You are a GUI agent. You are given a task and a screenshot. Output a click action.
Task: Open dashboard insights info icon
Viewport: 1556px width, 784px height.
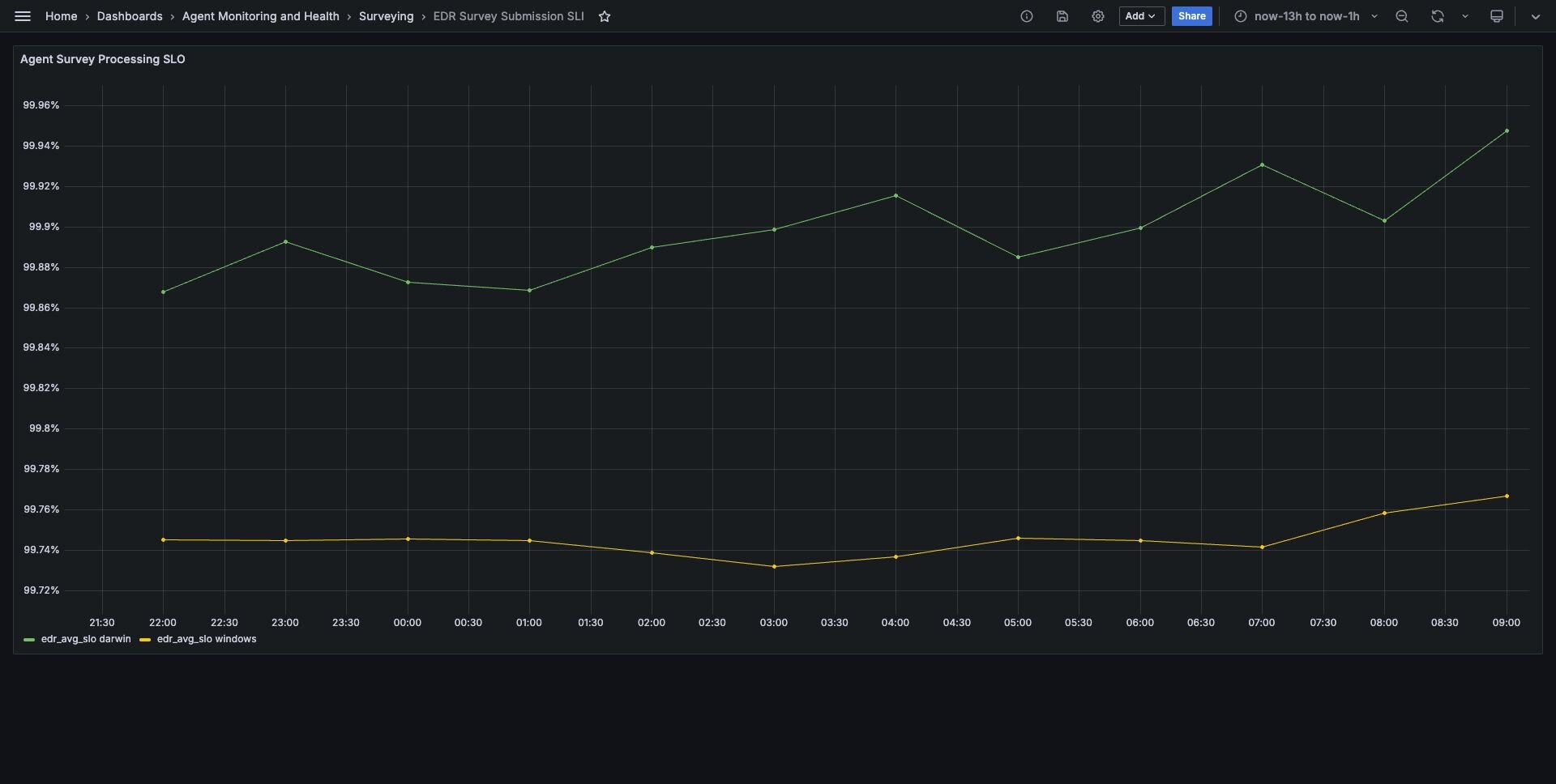click(1027, 16)
